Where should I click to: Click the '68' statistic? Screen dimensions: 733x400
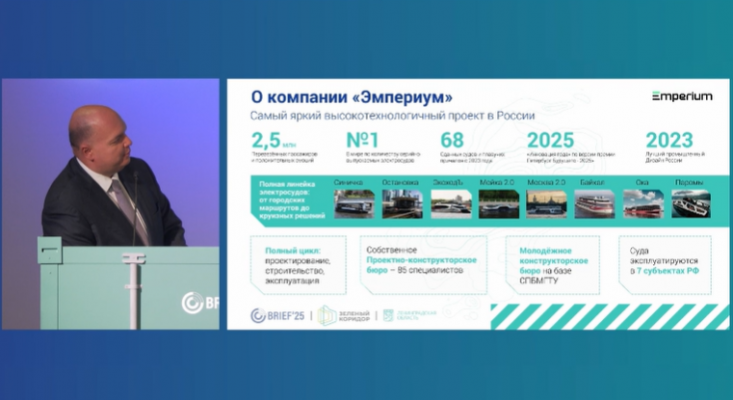[452, 140]
